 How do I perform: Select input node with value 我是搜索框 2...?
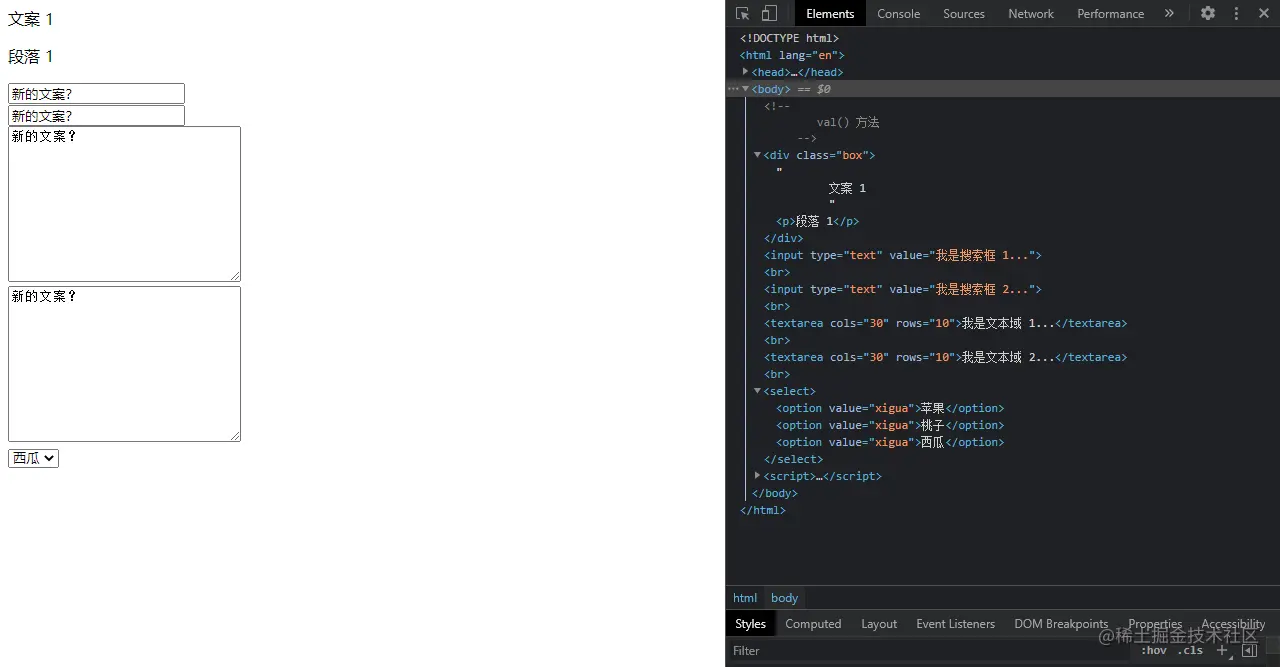click(x=903, y=289)
